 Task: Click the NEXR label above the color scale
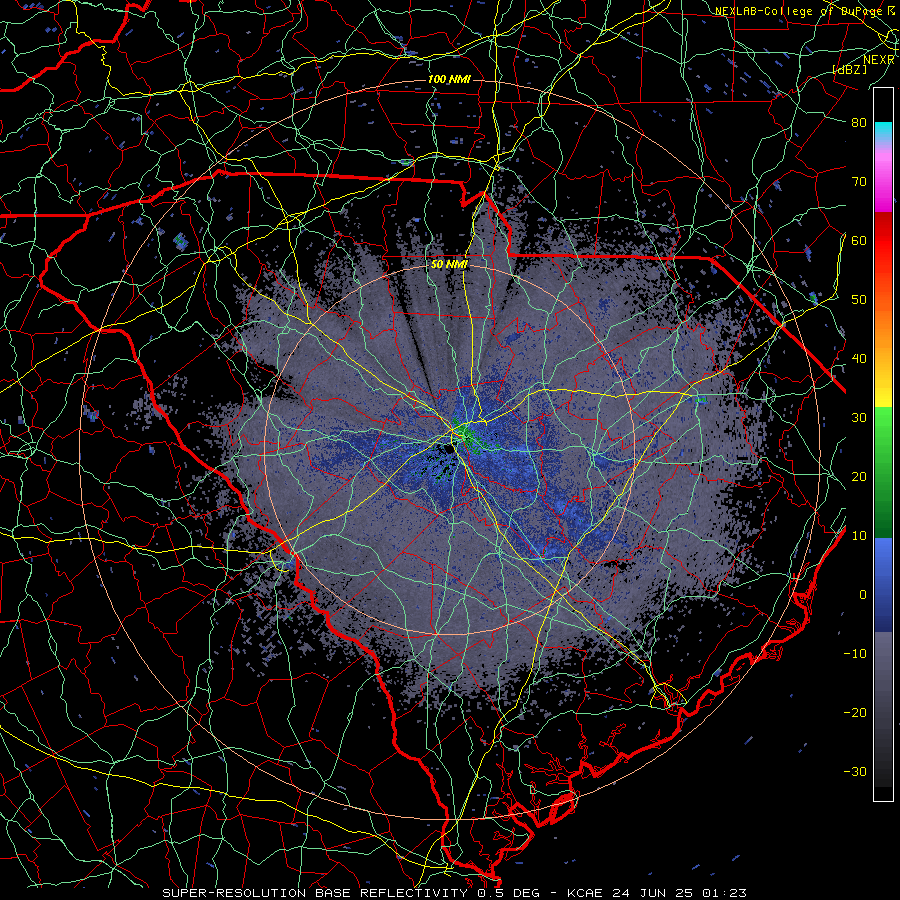(x=879, y=60)
